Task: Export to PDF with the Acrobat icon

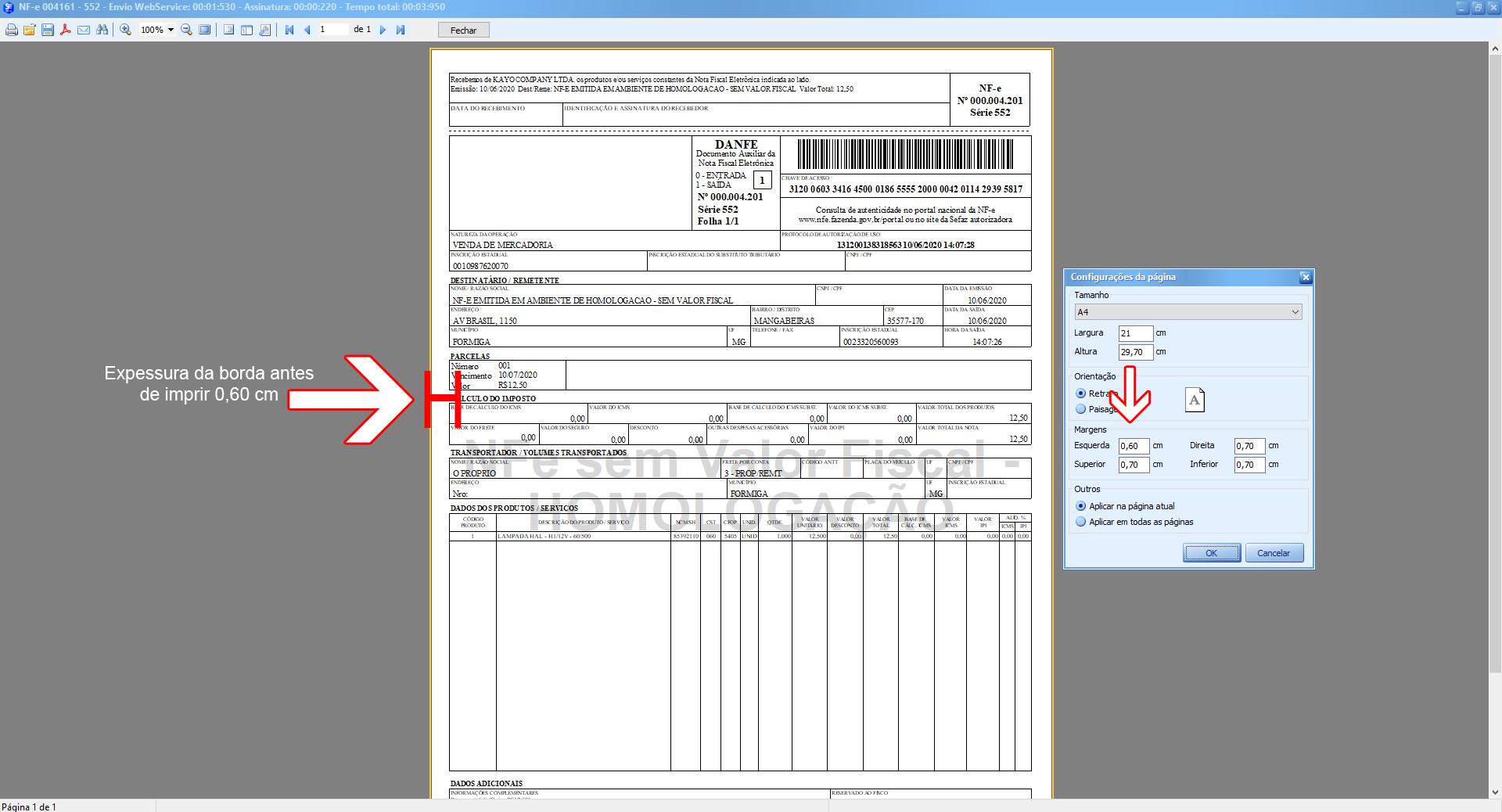Action: [66, 30]
